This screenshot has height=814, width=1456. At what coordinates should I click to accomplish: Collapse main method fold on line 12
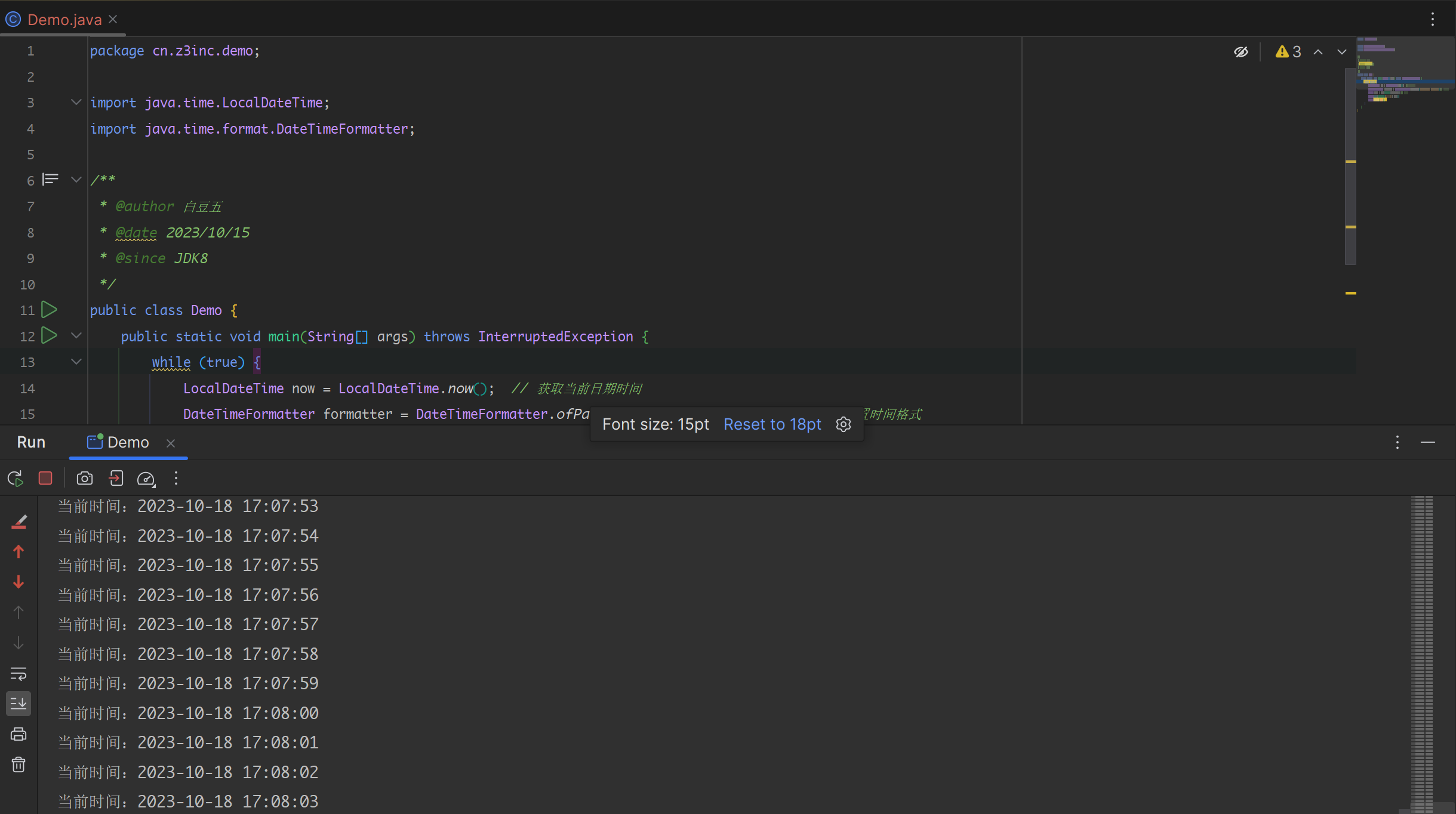[x=76, y=335]
